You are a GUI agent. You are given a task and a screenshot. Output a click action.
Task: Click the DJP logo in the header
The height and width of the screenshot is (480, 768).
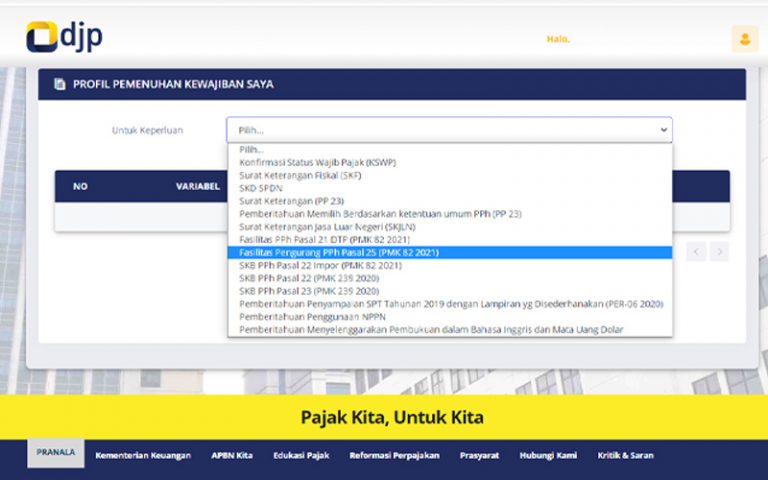tap(64, 37)
